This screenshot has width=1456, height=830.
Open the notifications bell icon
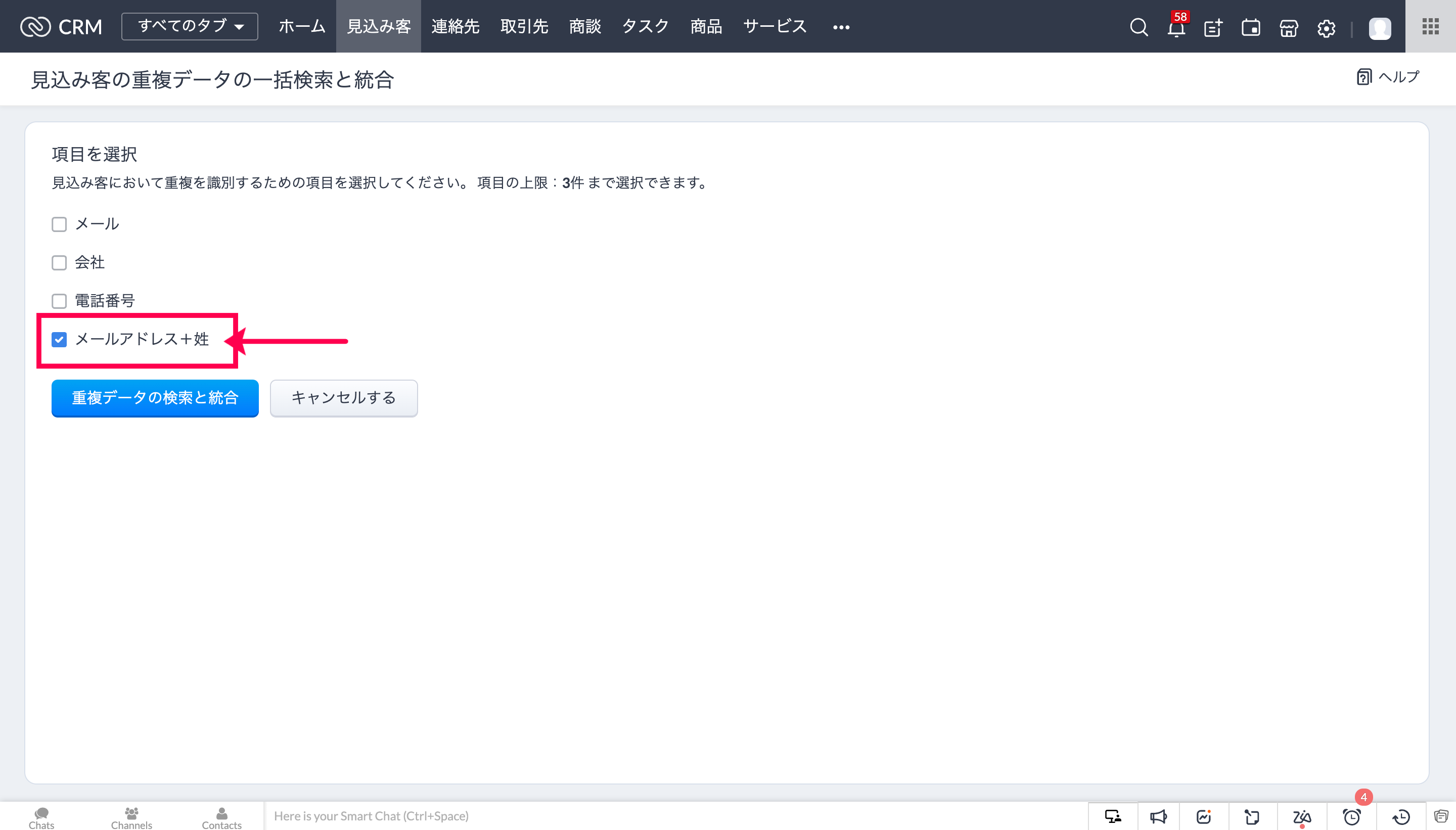pyautogui.click(x=1175, y=27)
